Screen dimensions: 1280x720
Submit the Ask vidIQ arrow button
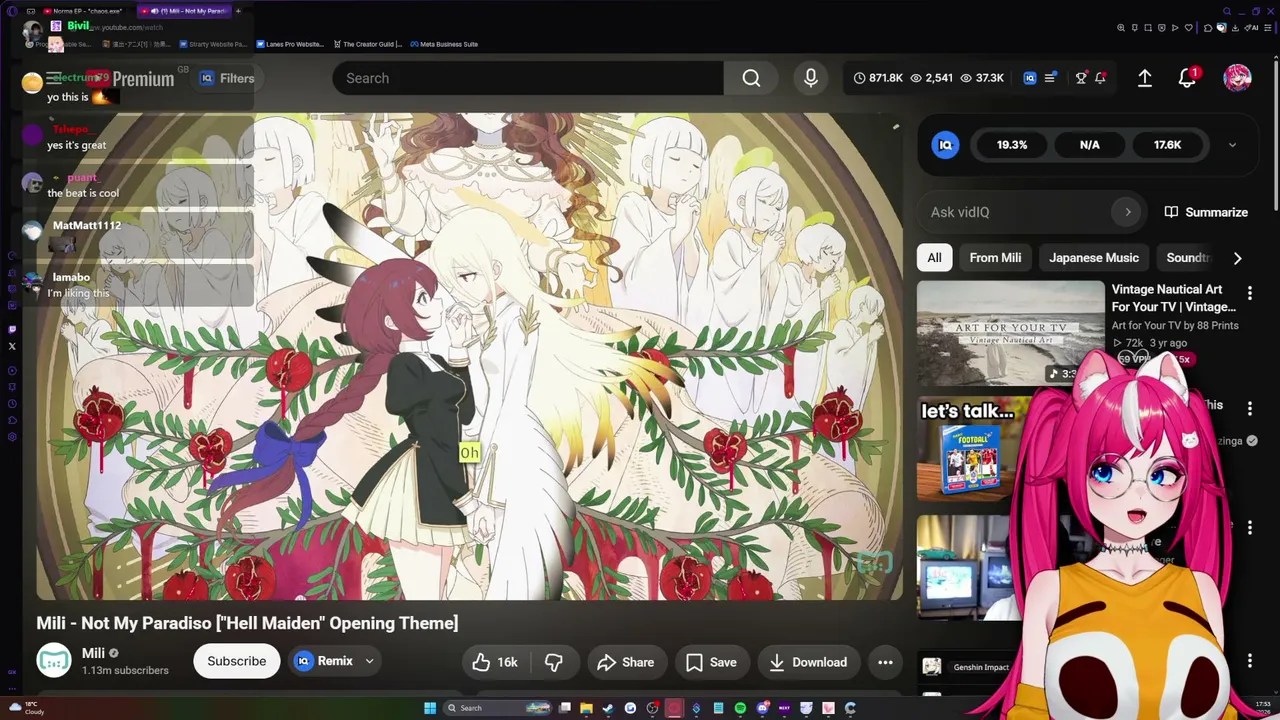click(x=1128, y=212)
